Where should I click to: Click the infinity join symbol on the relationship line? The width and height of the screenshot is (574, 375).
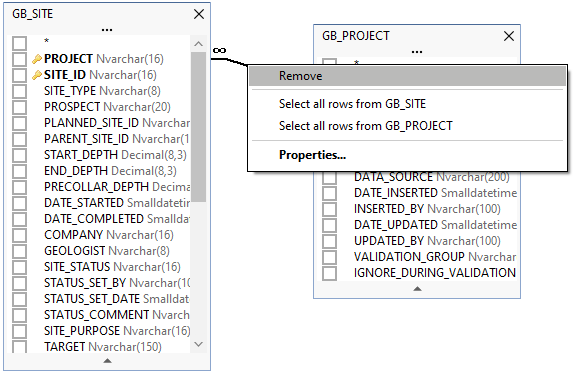(219, 51)
